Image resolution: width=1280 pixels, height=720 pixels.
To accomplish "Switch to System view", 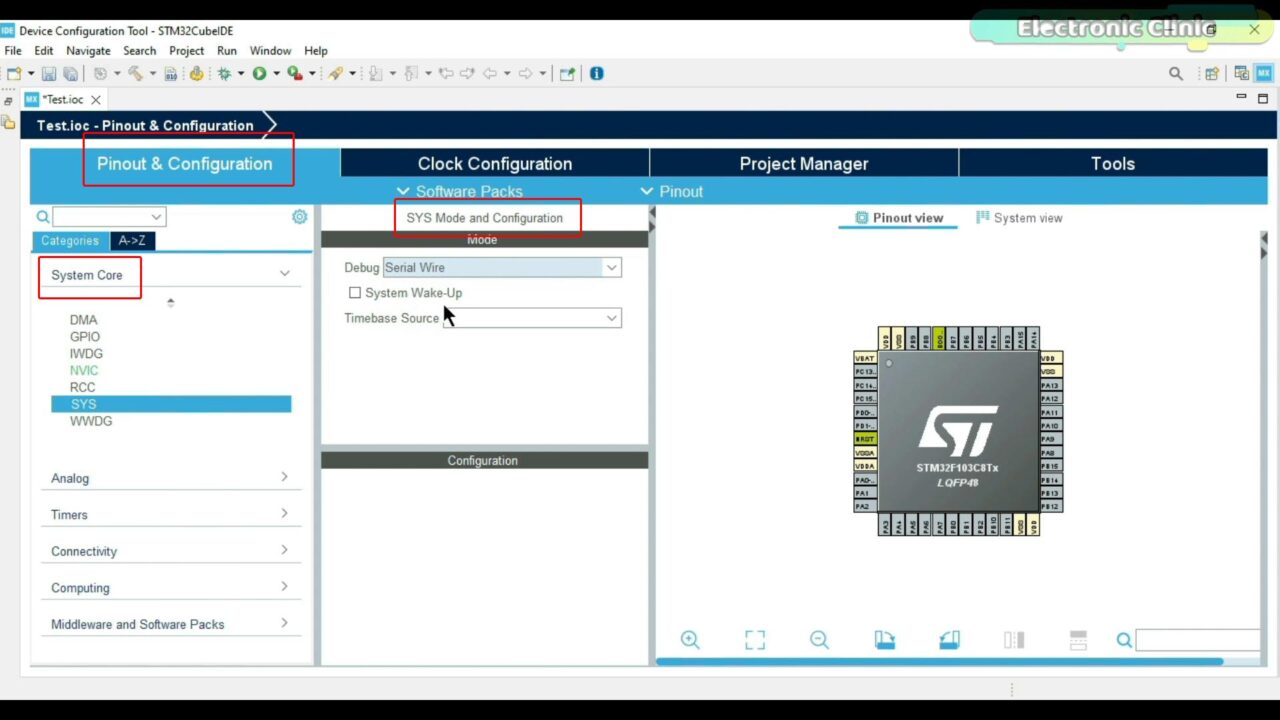I will (x=1019, y=217).
